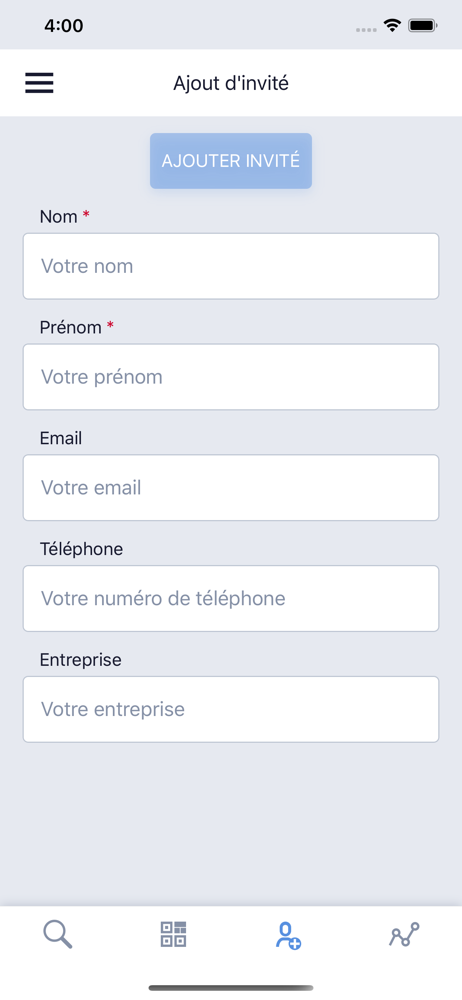The height and width of the screenshot is (1000, 462).
Task: Select the Votre email field
Action: click(x=231, y=488)
